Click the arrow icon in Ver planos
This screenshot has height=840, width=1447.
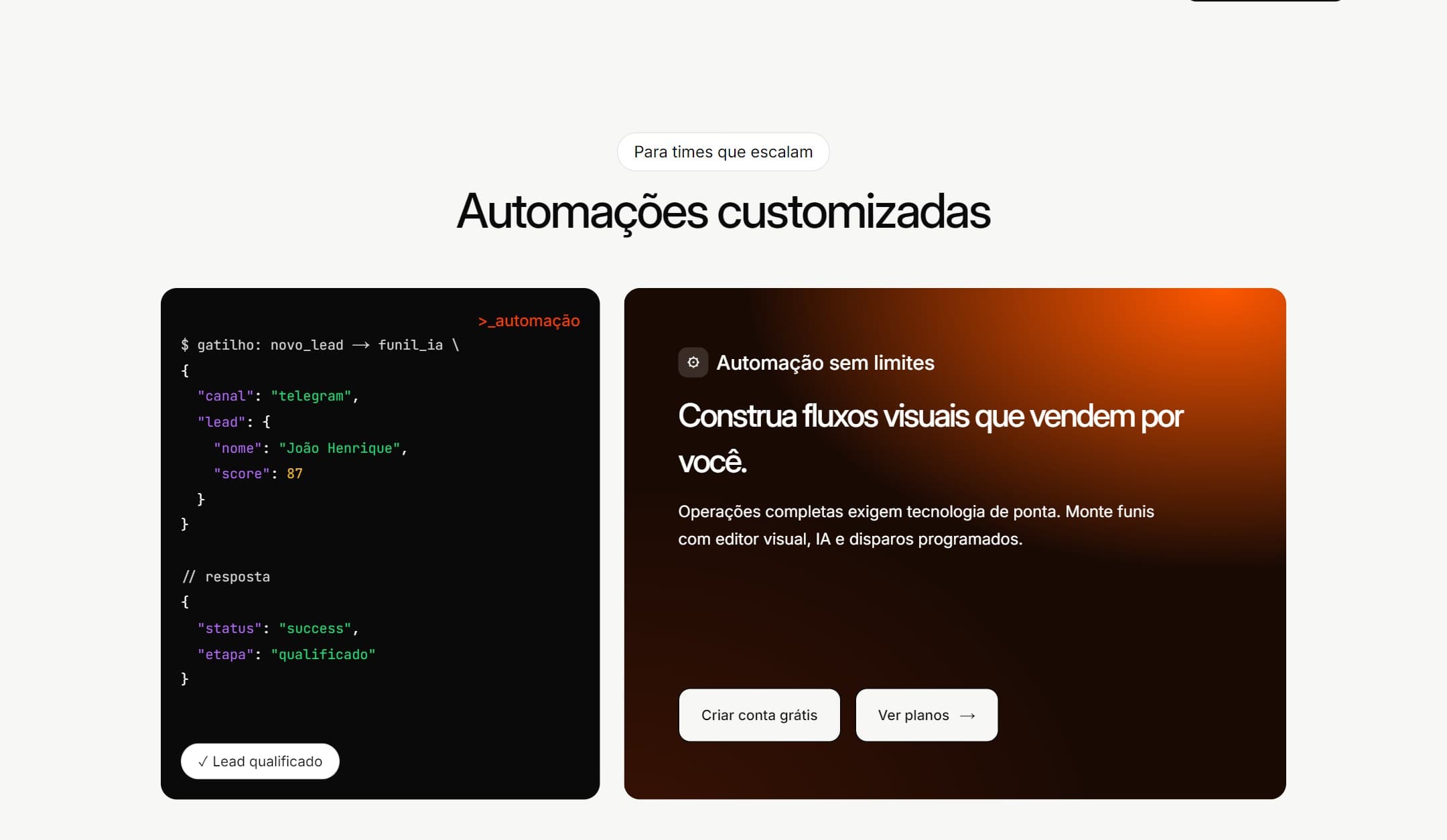[x=967, y=715]
